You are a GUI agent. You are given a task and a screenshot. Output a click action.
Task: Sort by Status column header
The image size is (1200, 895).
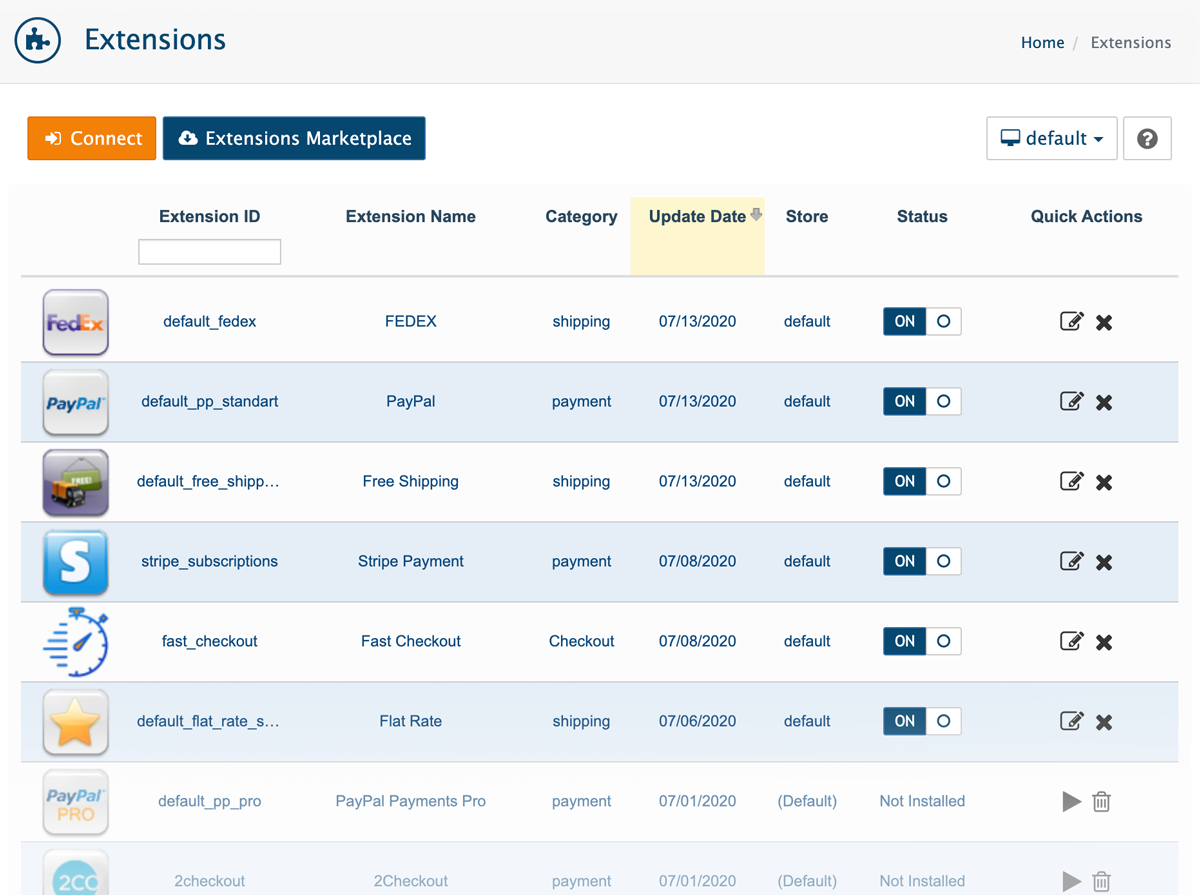point(922,216)
